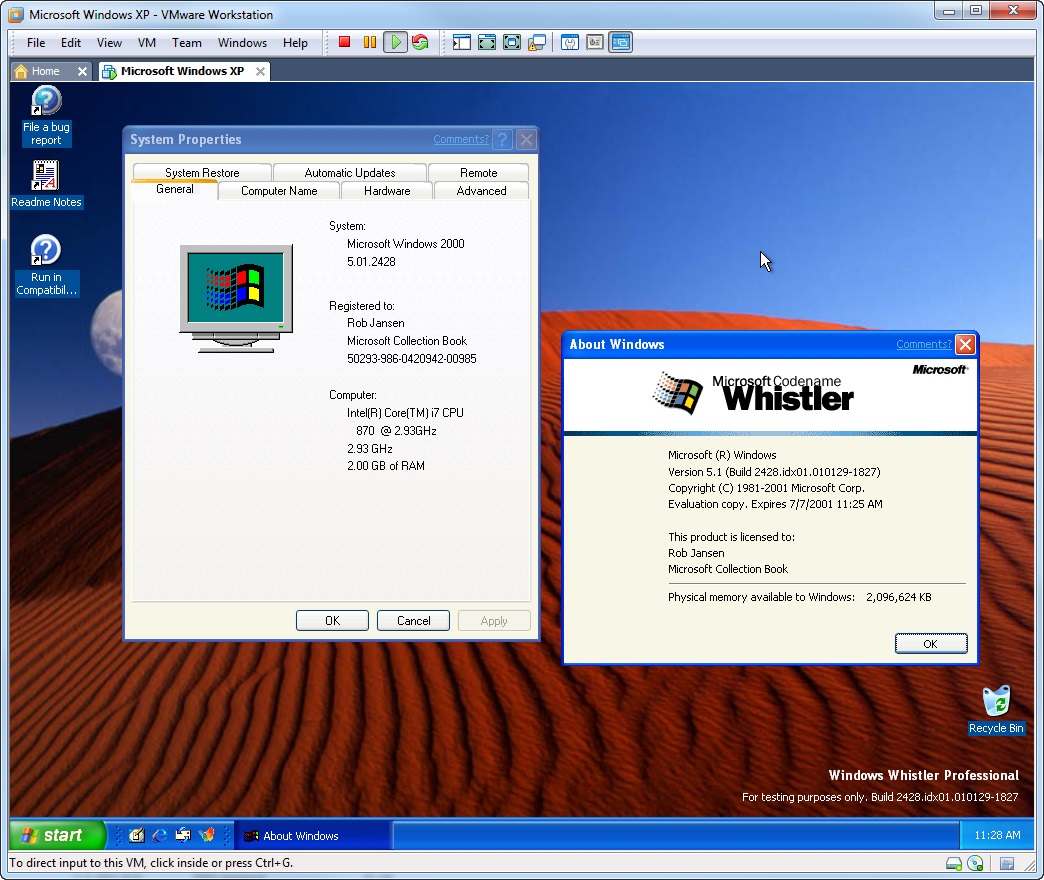The width and height of the screenshot is (1044, 880).
Task: Click the '2.00 GB of RAM' text
Action: pos(386,466)
